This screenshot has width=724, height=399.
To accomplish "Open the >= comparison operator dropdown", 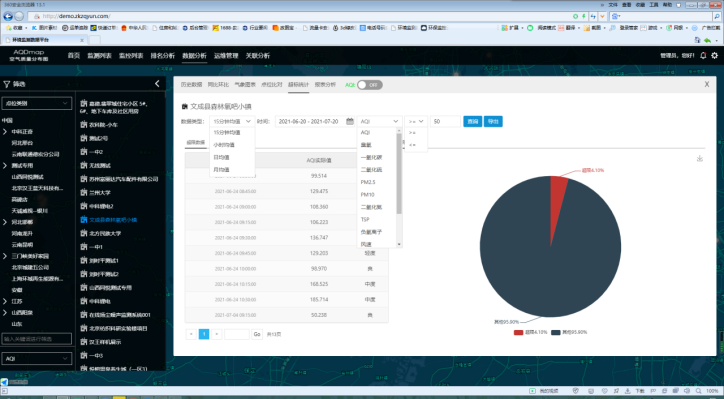I will tap(416, 121).
